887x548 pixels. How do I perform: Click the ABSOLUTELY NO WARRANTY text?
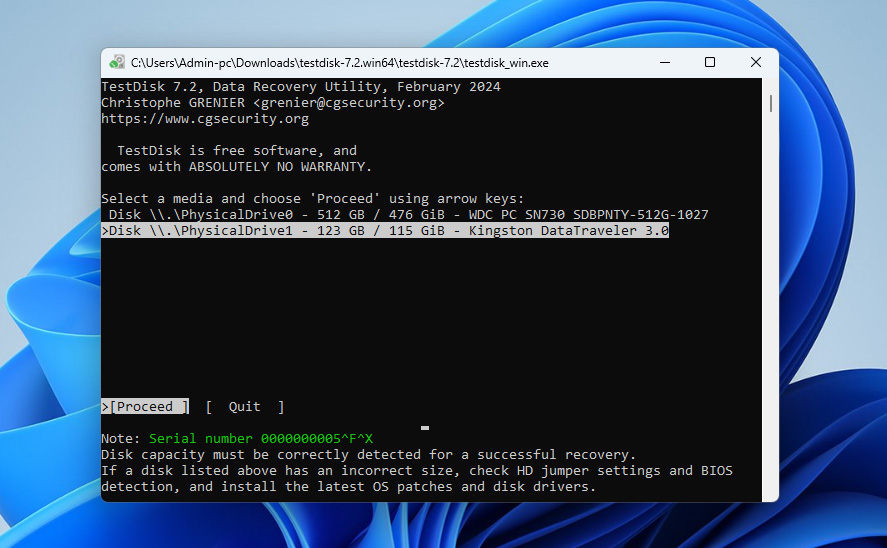pyautogui.click(x=278, y=167)
